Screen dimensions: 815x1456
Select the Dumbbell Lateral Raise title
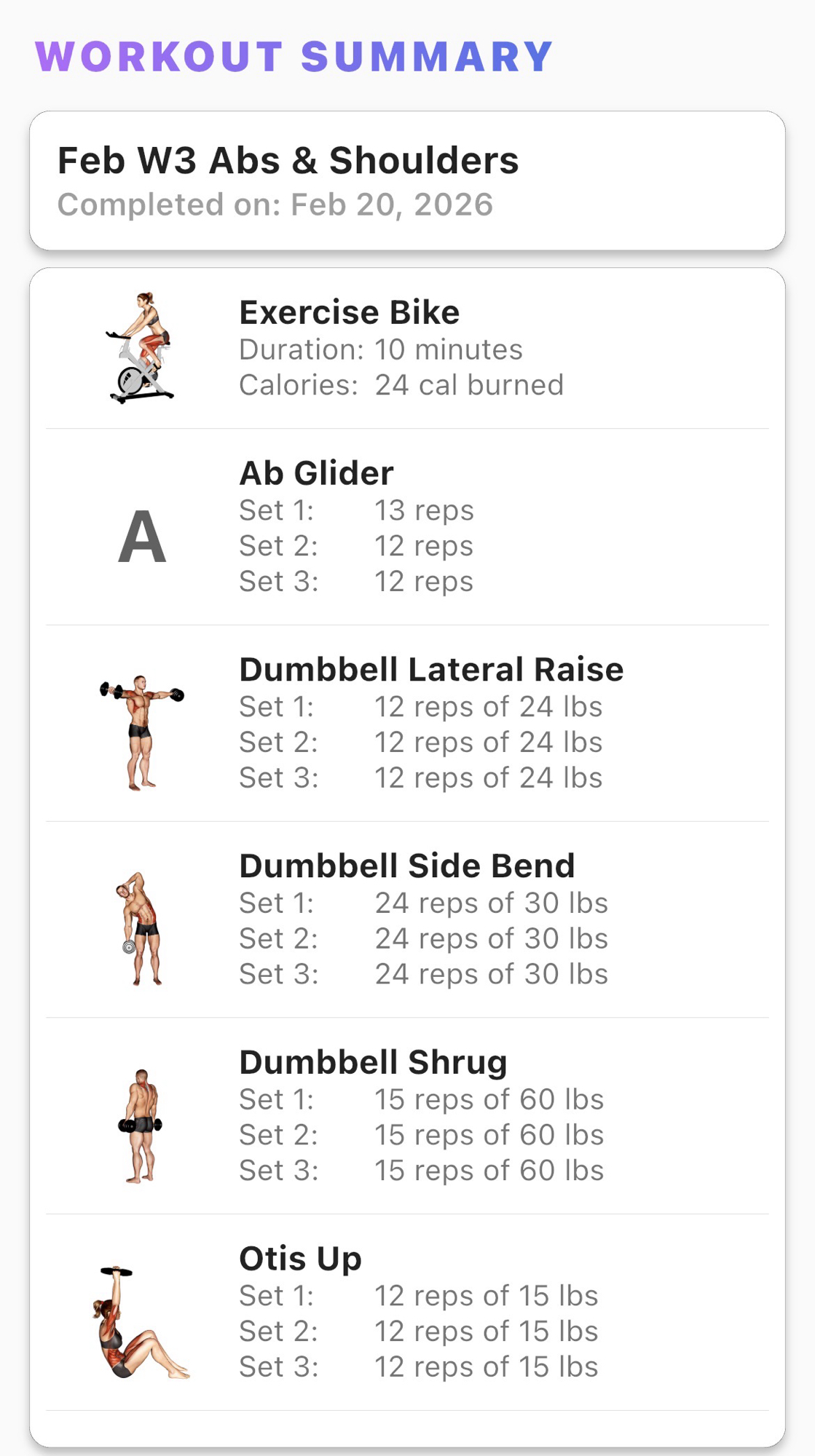(431, 670)
